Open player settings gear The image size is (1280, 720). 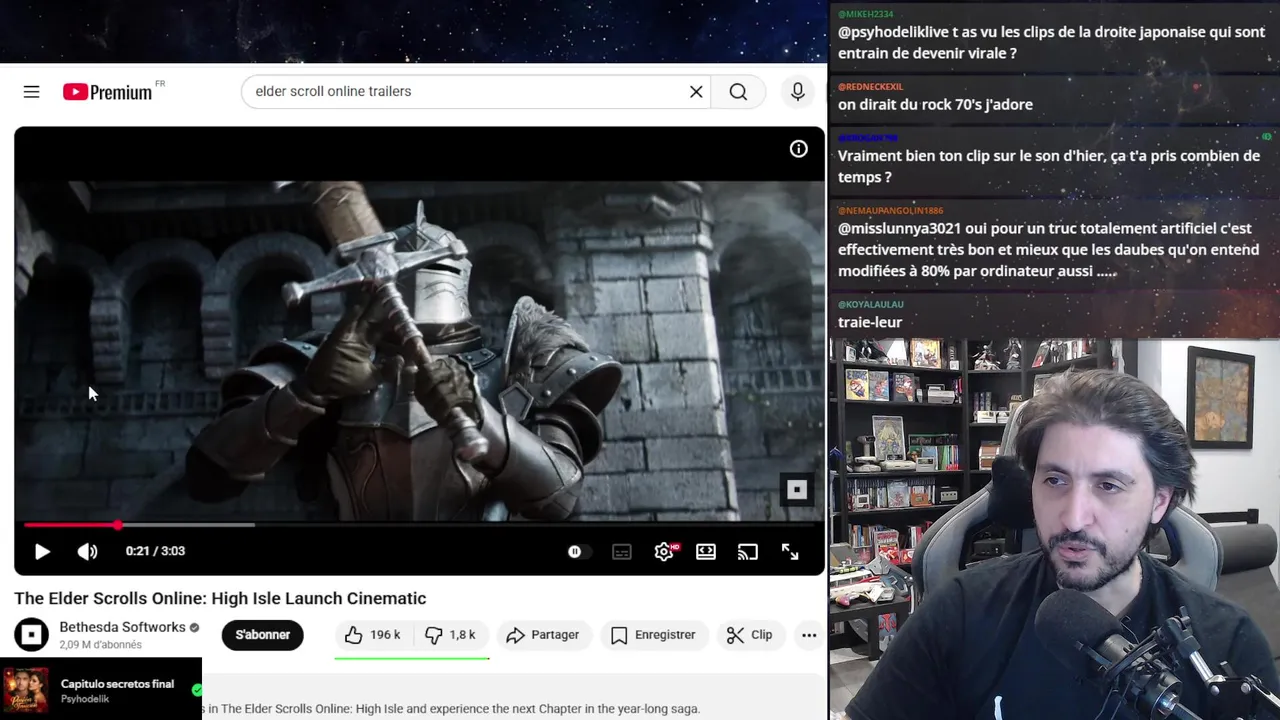(664, 551)
